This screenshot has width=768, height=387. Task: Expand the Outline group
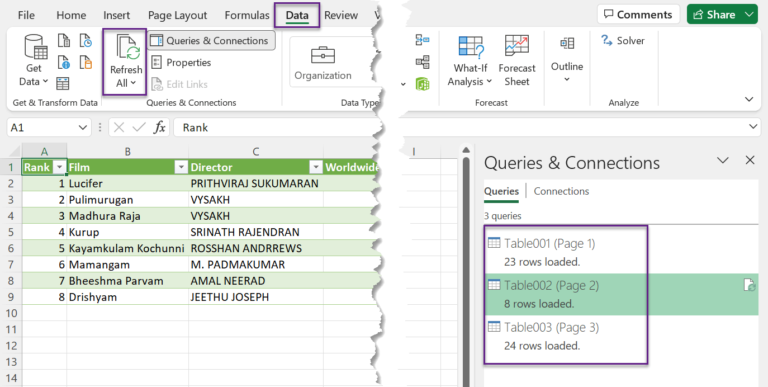567,60
